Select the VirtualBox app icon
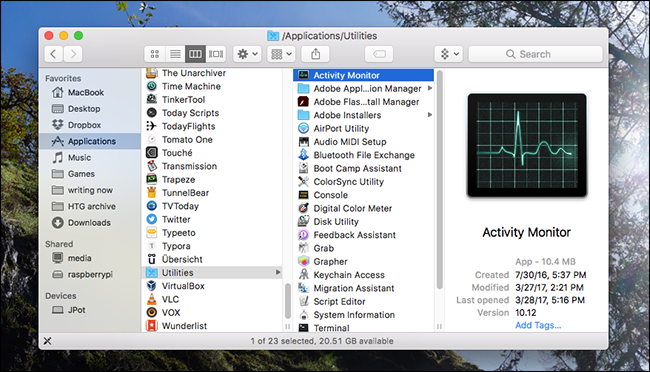650x372 pixels. (x=152, y=286)
